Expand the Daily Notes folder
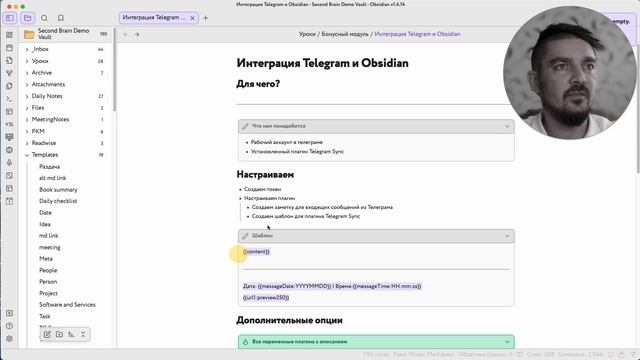Viewport: 640px width, 360px height. point(27,96)
